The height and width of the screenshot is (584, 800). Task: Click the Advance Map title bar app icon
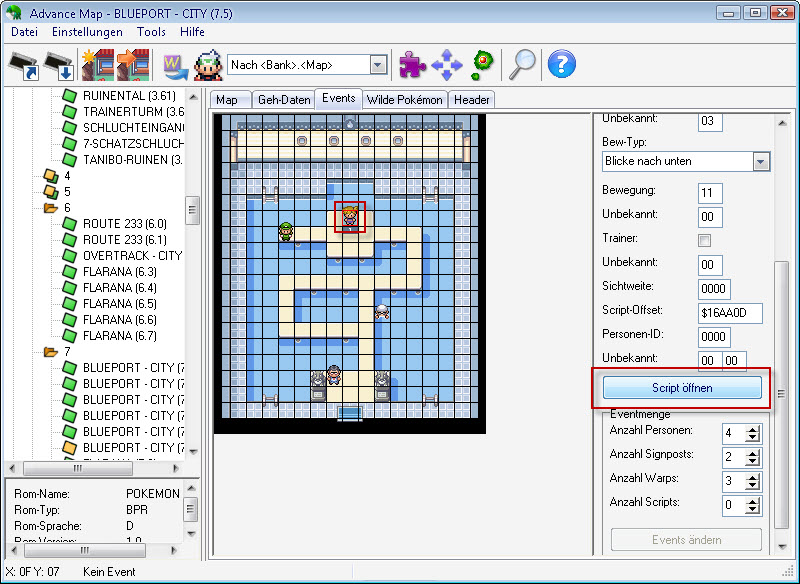pos(14,13)
